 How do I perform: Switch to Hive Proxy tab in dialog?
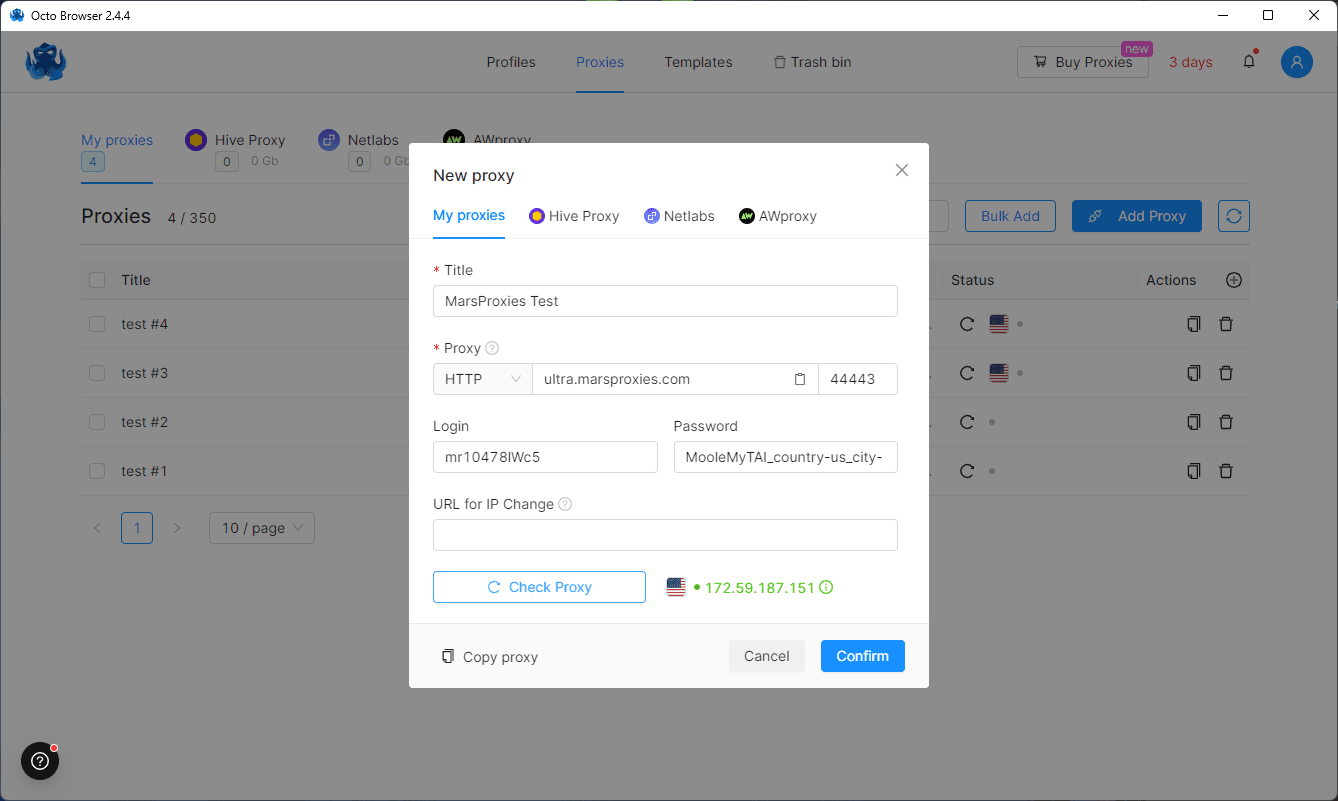574,216
